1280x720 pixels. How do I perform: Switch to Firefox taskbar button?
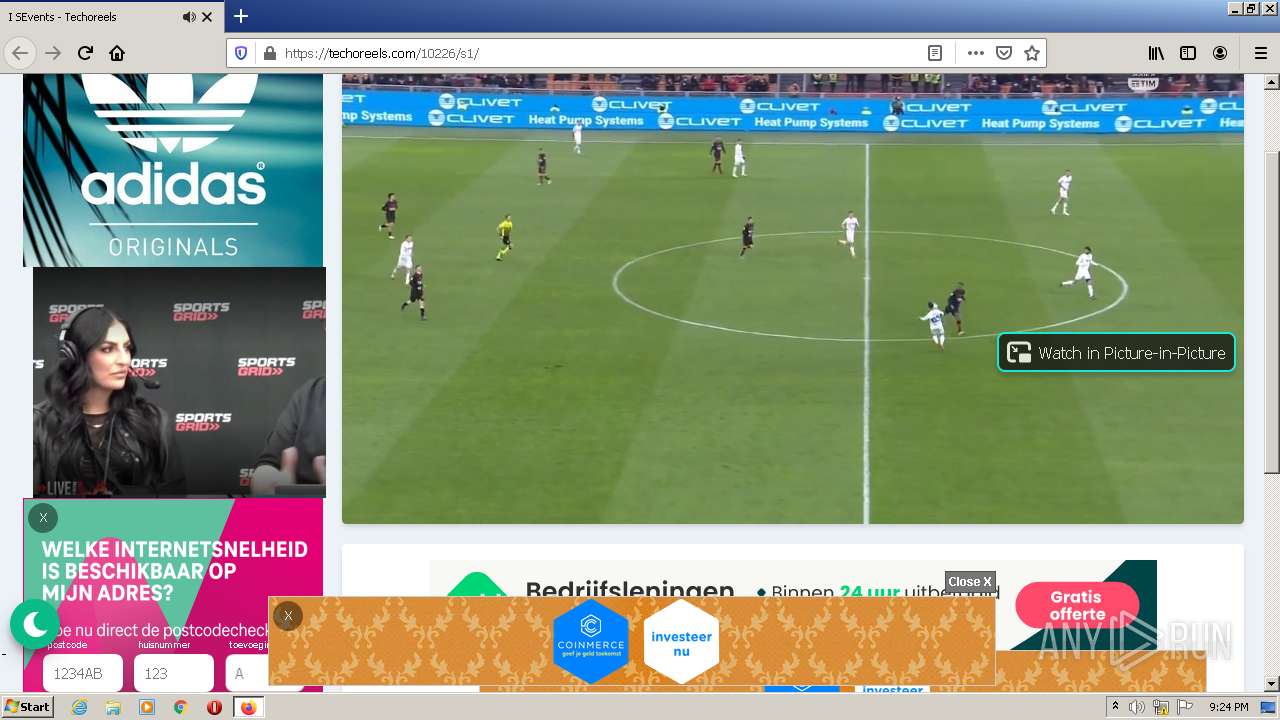pos(248,707)
